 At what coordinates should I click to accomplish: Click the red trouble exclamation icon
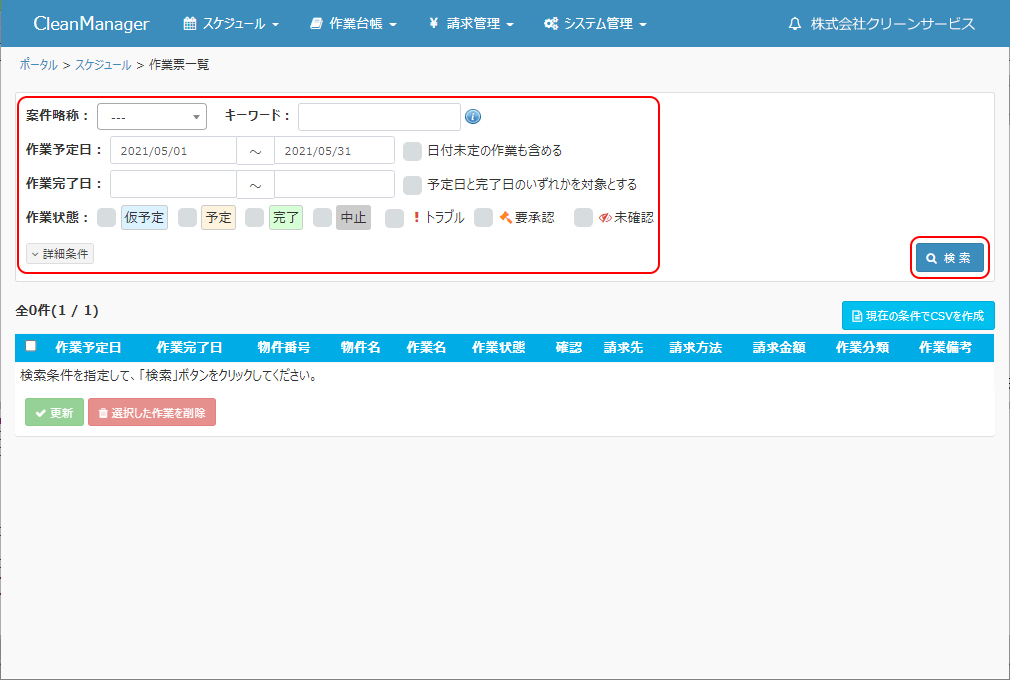(x=416, y=218)
